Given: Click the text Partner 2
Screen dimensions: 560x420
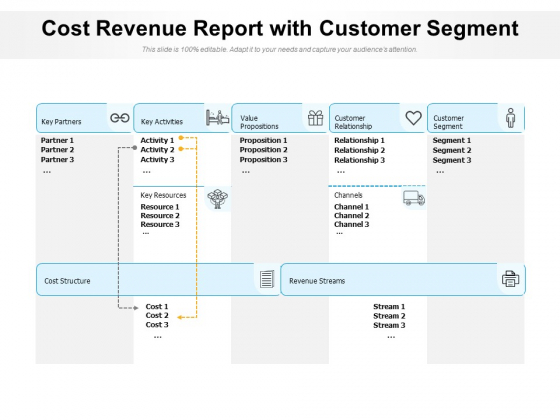Looking at the screenshot, I should coord(57,150).
